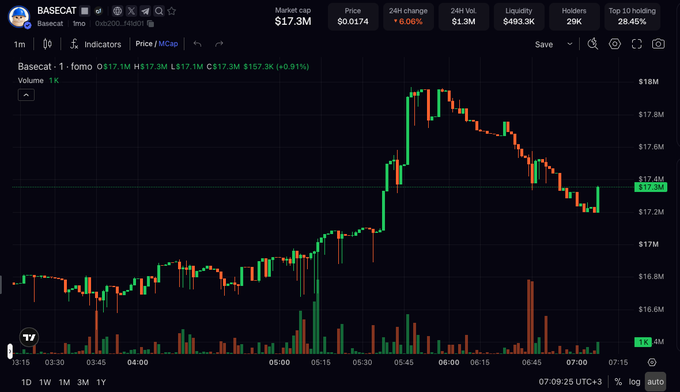The image size is (680, 392).
Task: Open the Telegram link icon
Action: pyautogui.click(x=145, y=11)
